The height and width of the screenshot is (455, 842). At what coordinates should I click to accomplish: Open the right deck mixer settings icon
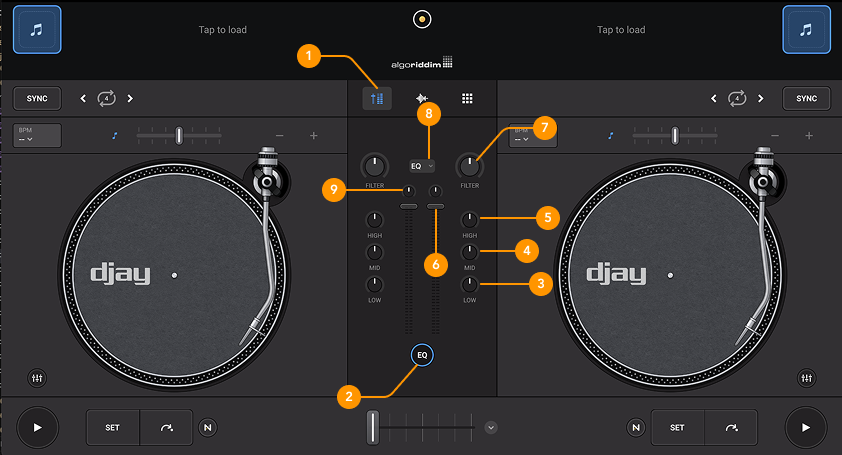pos(807,378)
